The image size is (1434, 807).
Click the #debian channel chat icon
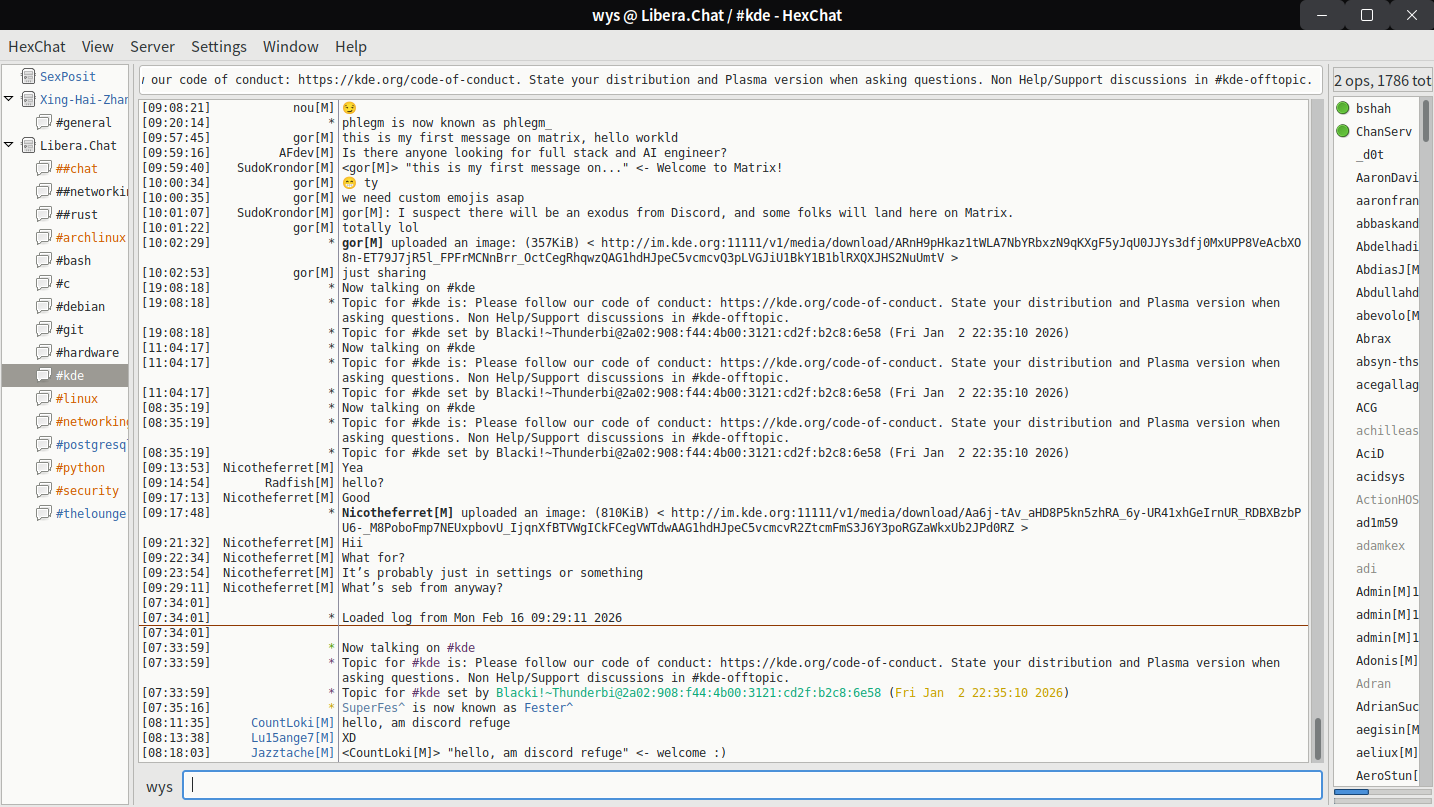[43, 306]
